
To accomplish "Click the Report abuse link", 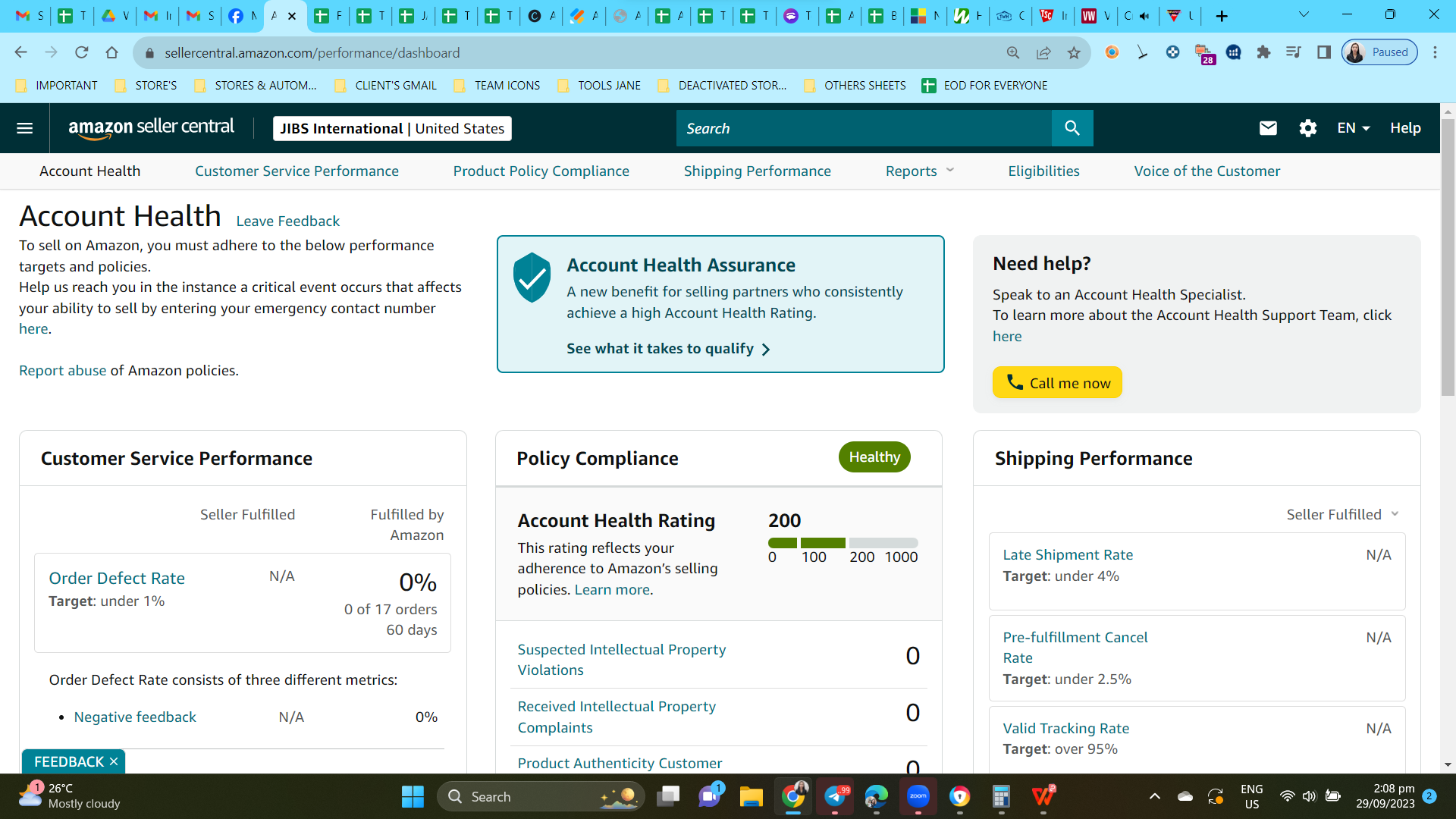I will (x=63, y=370).
